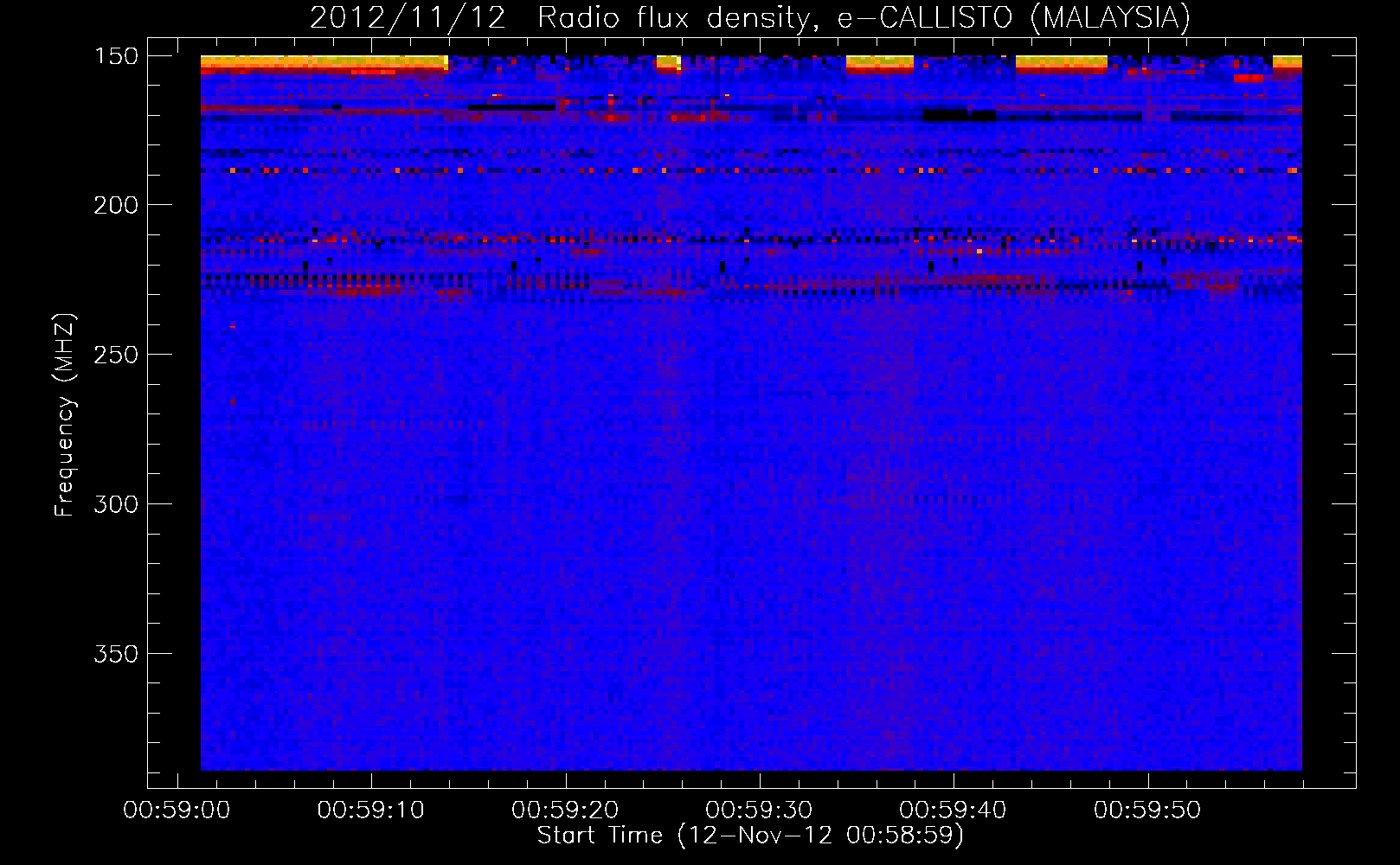Click the 'Start Time (12-Nov-12 00:58:59)' label
This screenshot has width=1400, height=865.
pos(750,836)
